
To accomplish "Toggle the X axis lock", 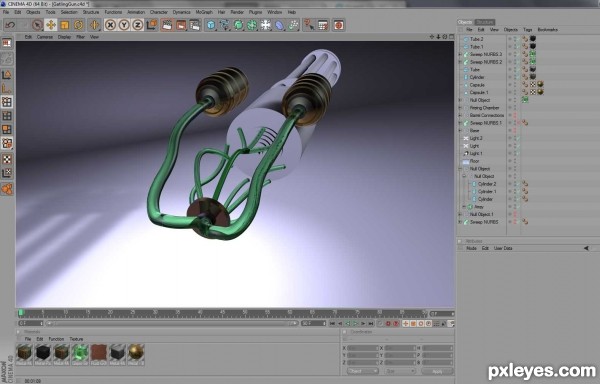I will pyautogui.click(x=110, y=25).
